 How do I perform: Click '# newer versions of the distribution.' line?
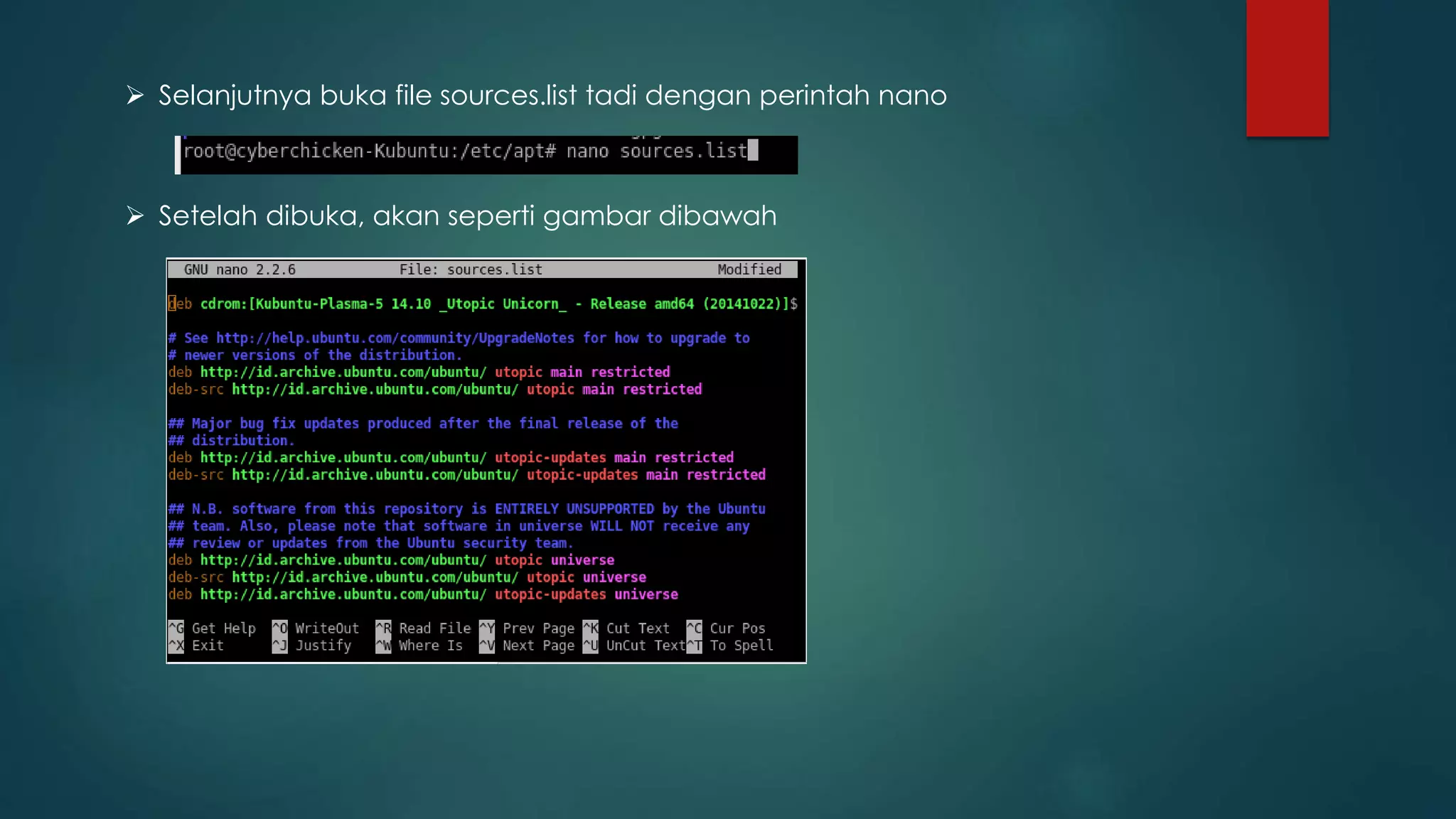coord(315,355)
